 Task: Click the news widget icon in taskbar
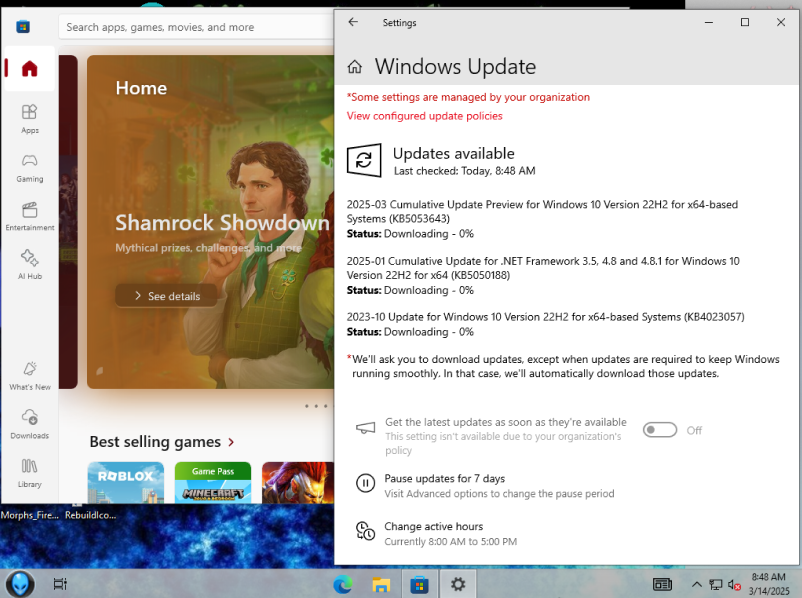pyautogui.click(x=662, y=584)
